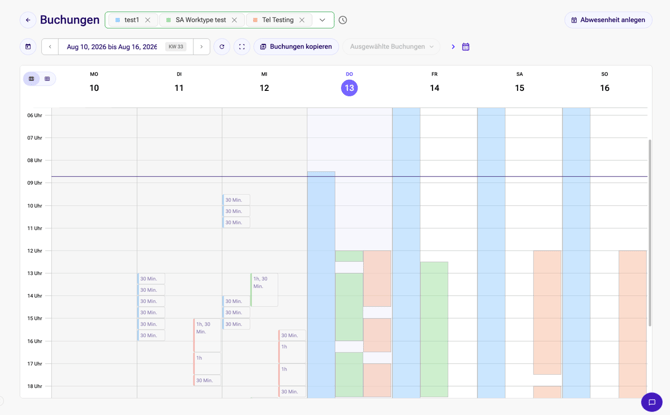Open the calendar picker icon left of date range
This screenshot has width=670, height=415.
point(28,47)
